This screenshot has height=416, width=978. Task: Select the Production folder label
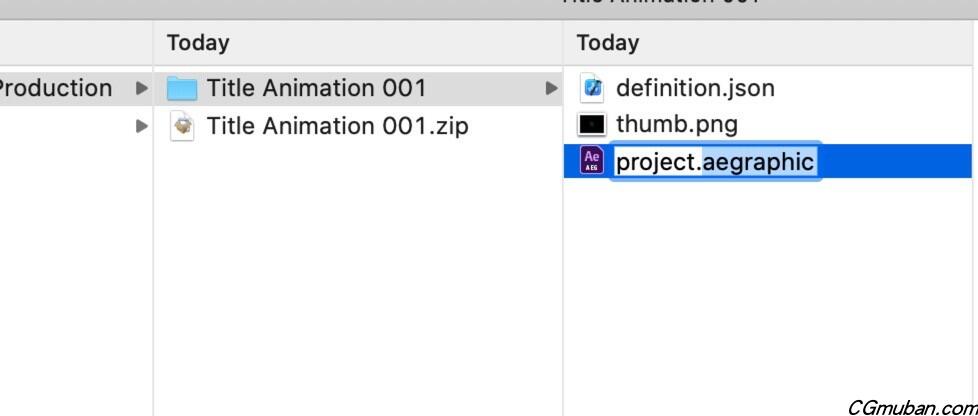click(x=55, y=89)
